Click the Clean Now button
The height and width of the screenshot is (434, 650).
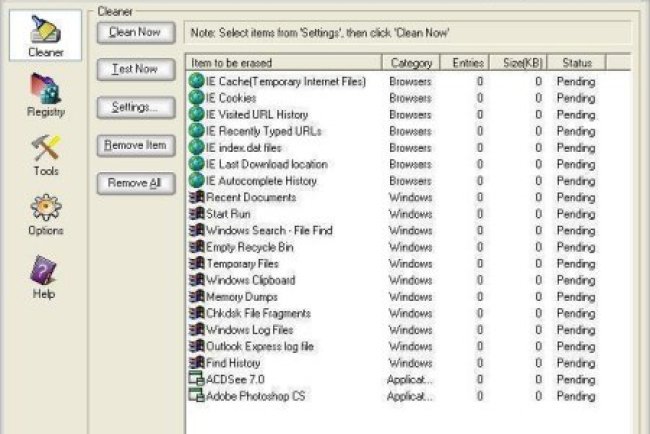coord(136,33)
